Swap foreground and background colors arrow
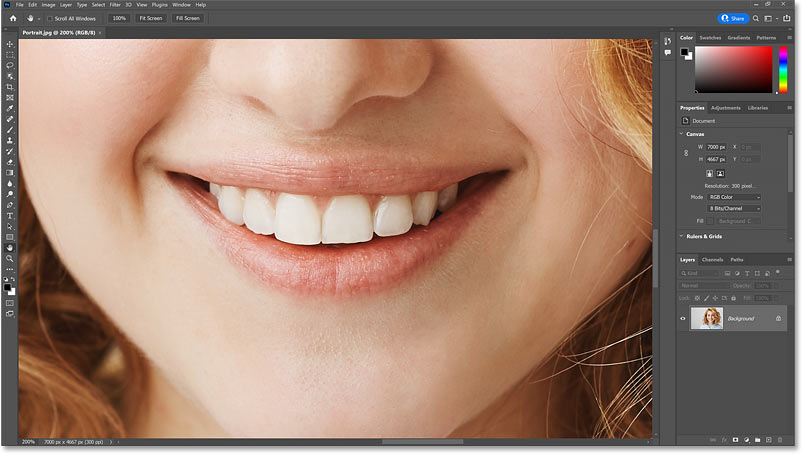This screenshot has width=803, height=455. pyautogui.click(x=13, y=279)
